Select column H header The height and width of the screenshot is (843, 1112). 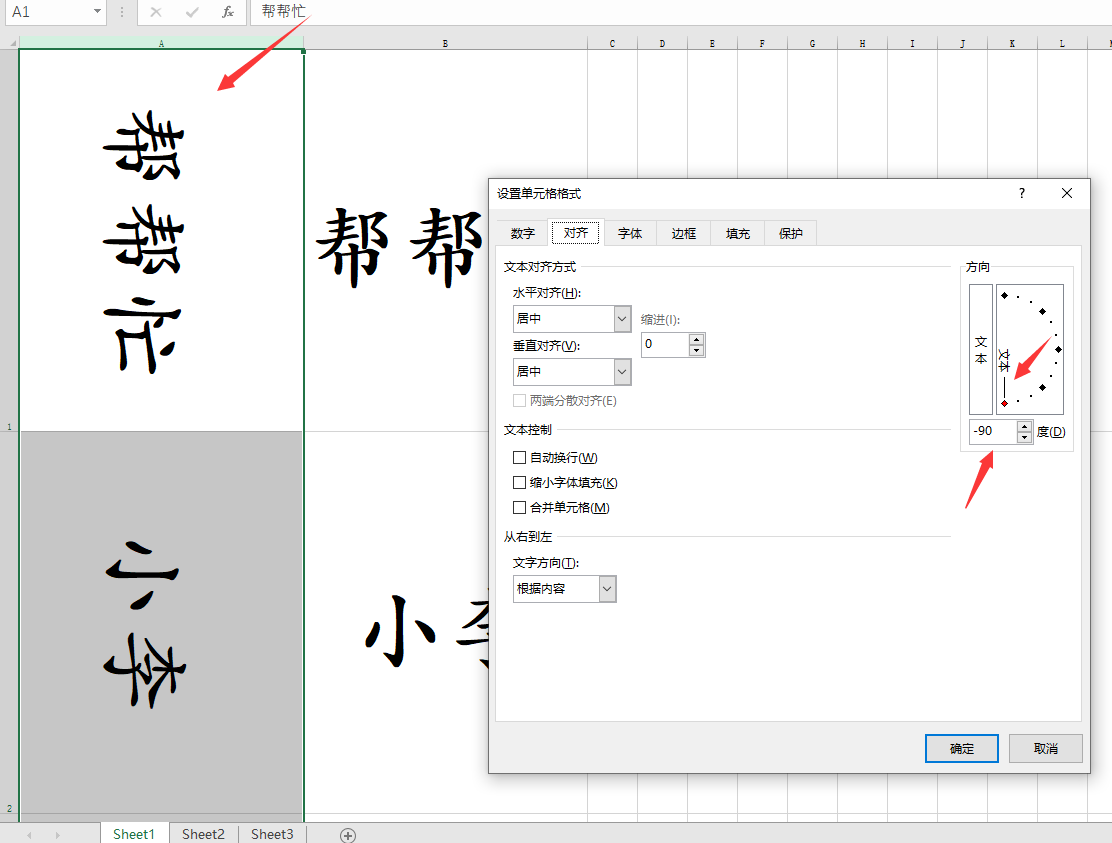click(862, 44)
